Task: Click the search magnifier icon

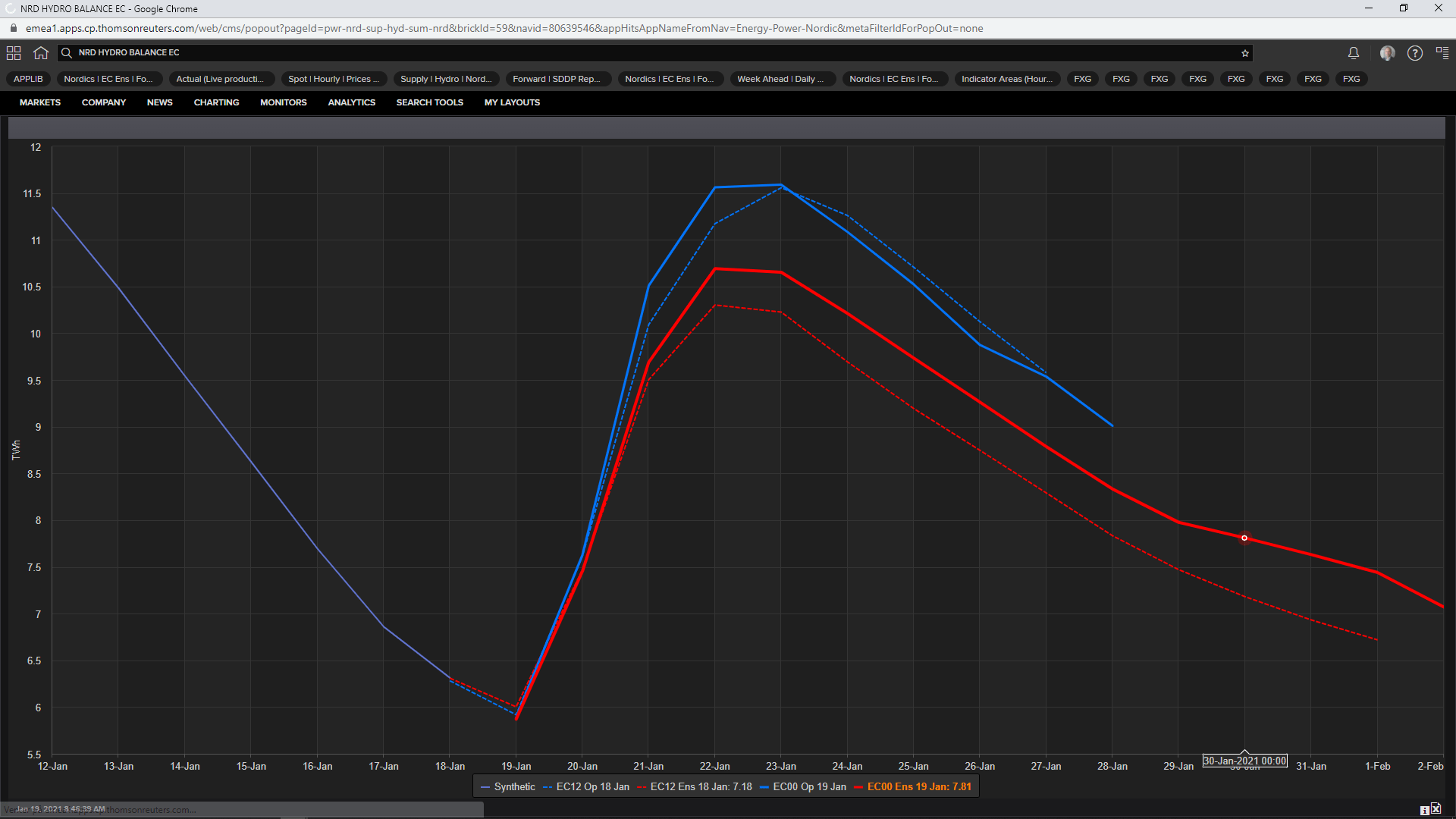Action: 67,53
